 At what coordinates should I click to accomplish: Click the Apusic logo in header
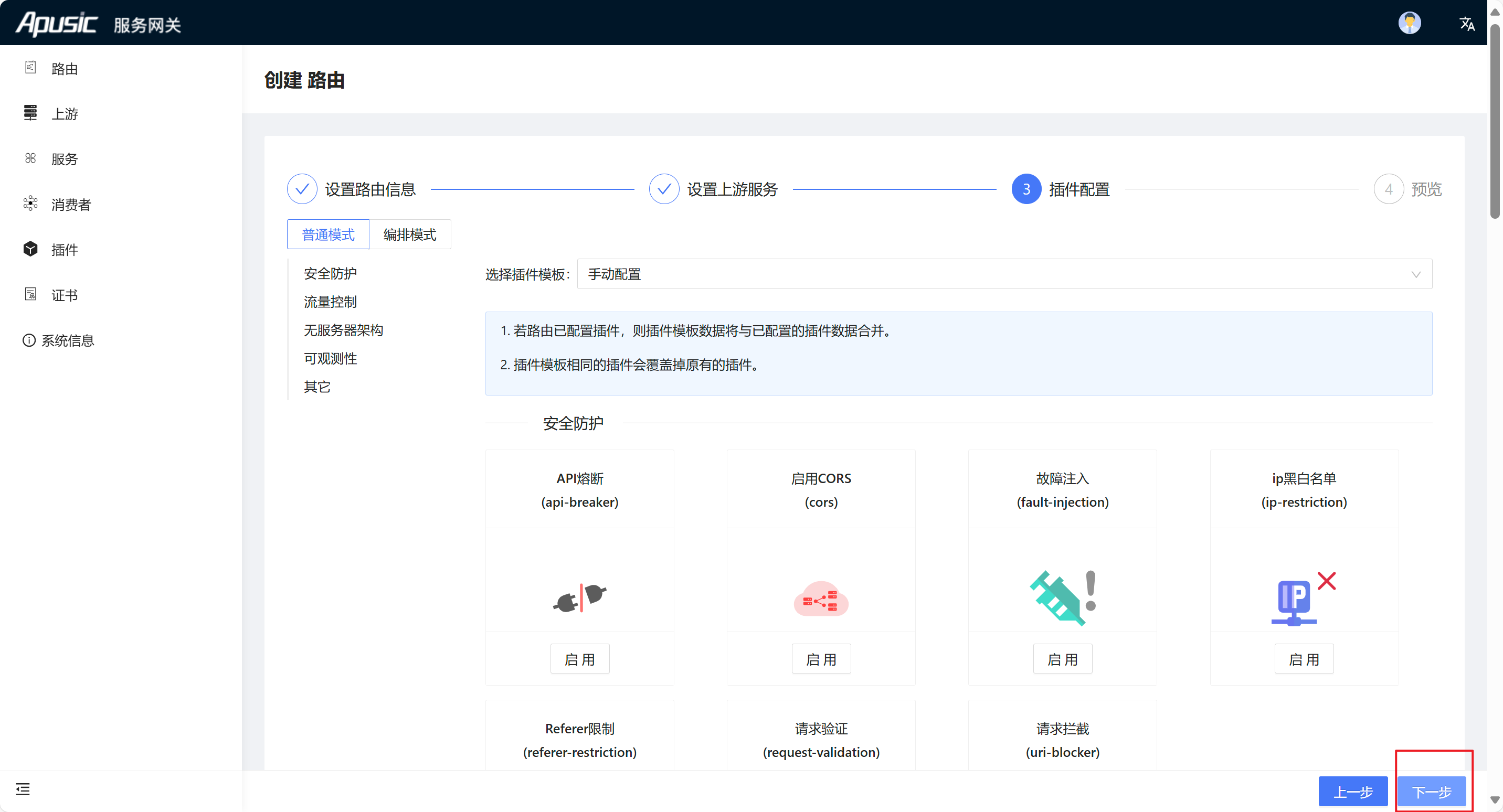coord(56,24)
